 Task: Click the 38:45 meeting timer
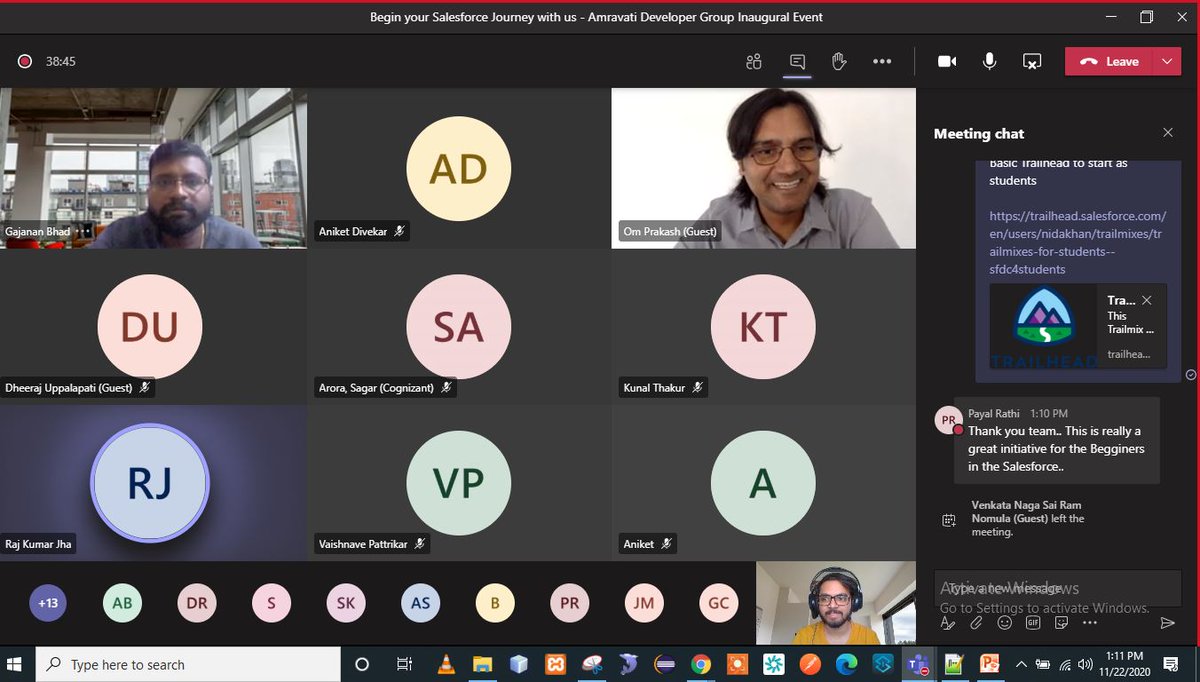pyautogui.click(x=60, y=62)
